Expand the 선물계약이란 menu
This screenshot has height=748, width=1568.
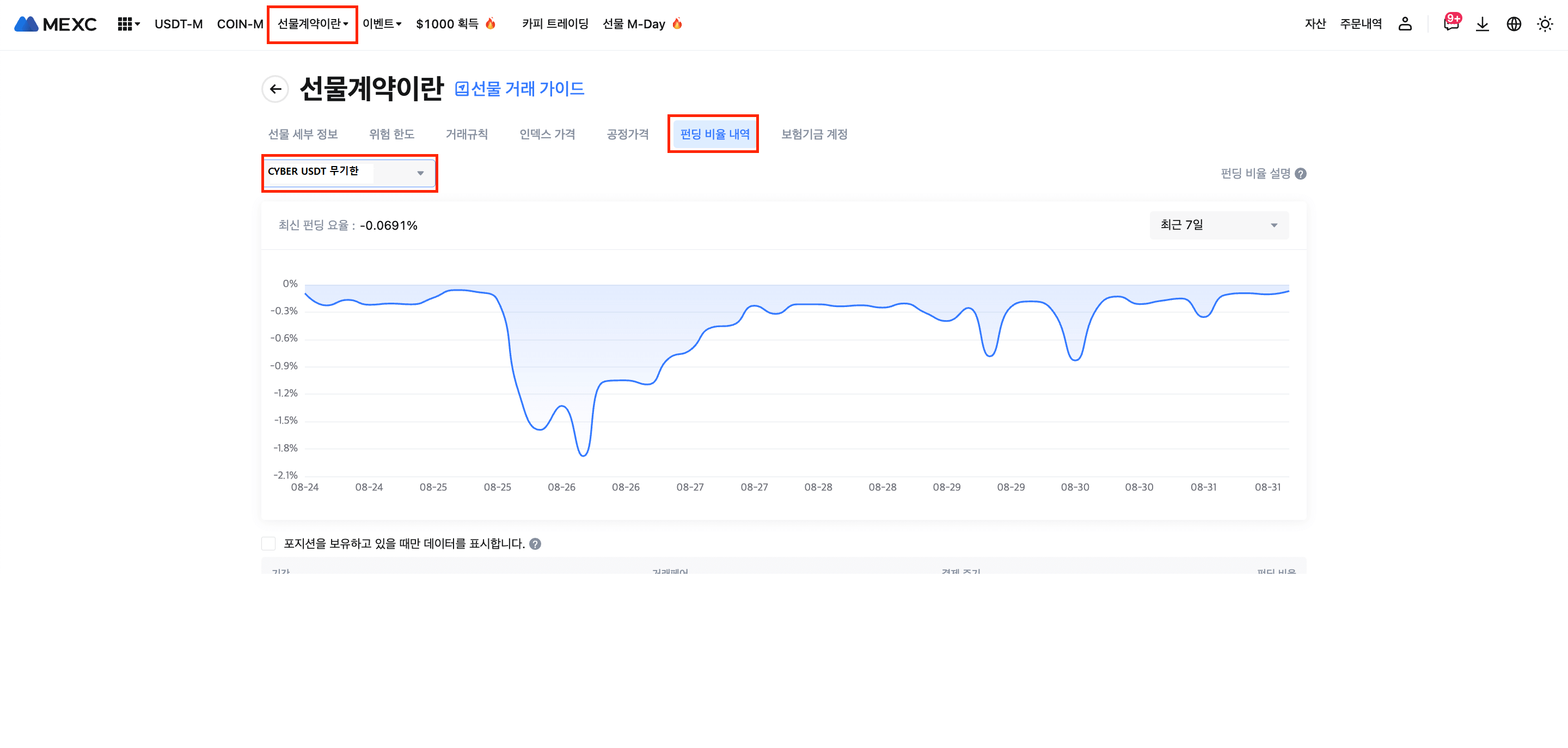tap(313, 24)
